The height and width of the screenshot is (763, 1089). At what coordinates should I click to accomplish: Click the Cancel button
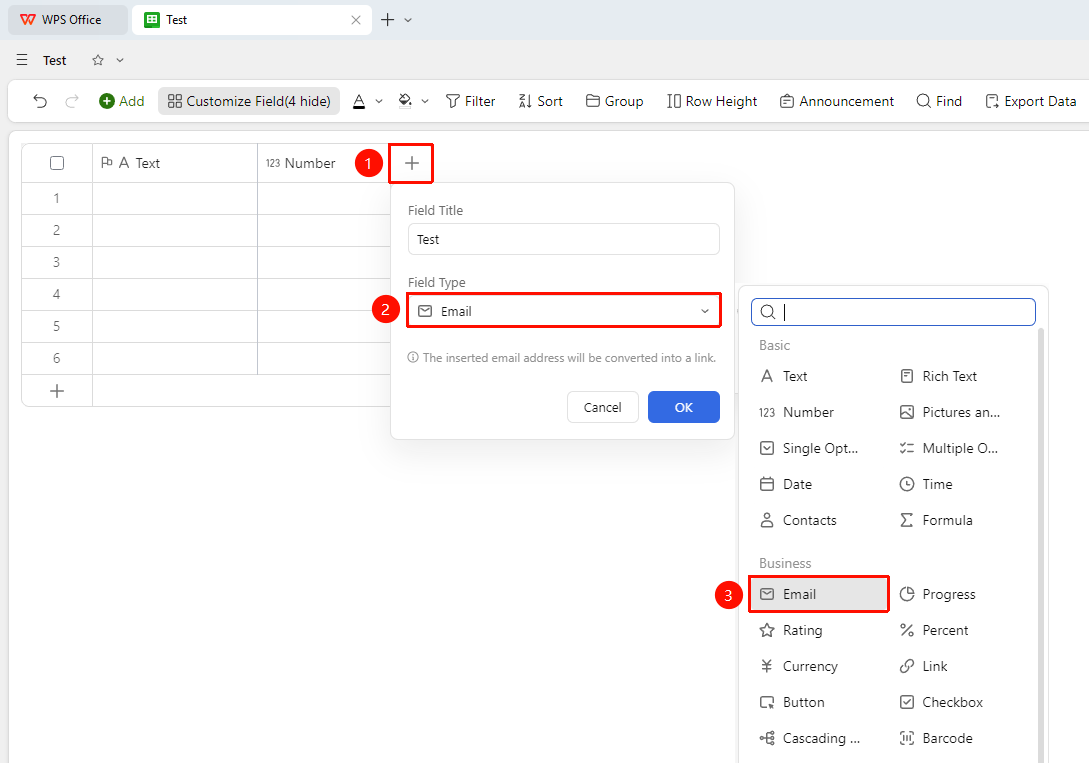click(603, 408)
